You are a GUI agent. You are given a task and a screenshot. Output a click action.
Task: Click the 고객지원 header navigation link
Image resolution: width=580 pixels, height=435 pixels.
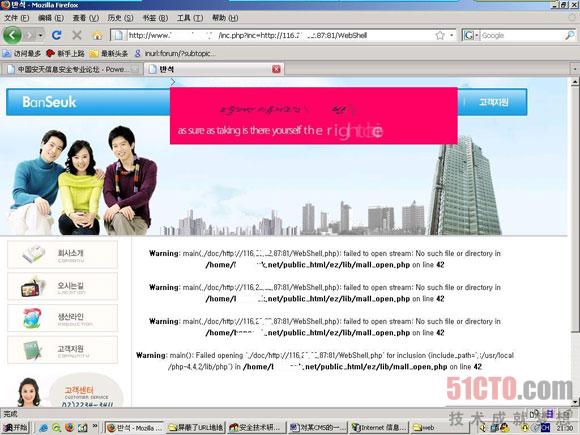pyautogui.click(x=493, y=102)
